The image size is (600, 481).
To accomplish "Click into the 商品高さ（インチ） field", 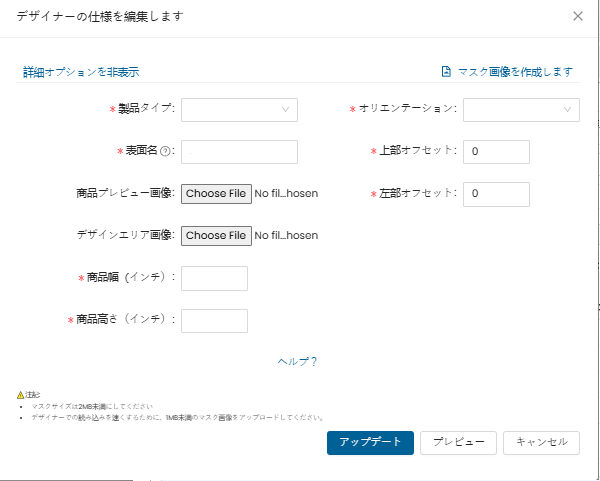I will tap(214, 320).
